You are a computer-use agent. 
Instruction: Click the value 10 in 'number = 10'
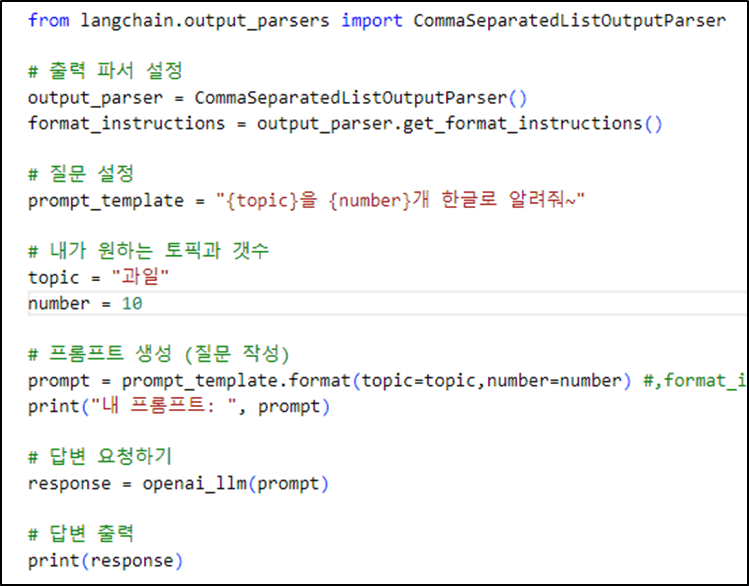pyautogui.click(x=132, y=304)
